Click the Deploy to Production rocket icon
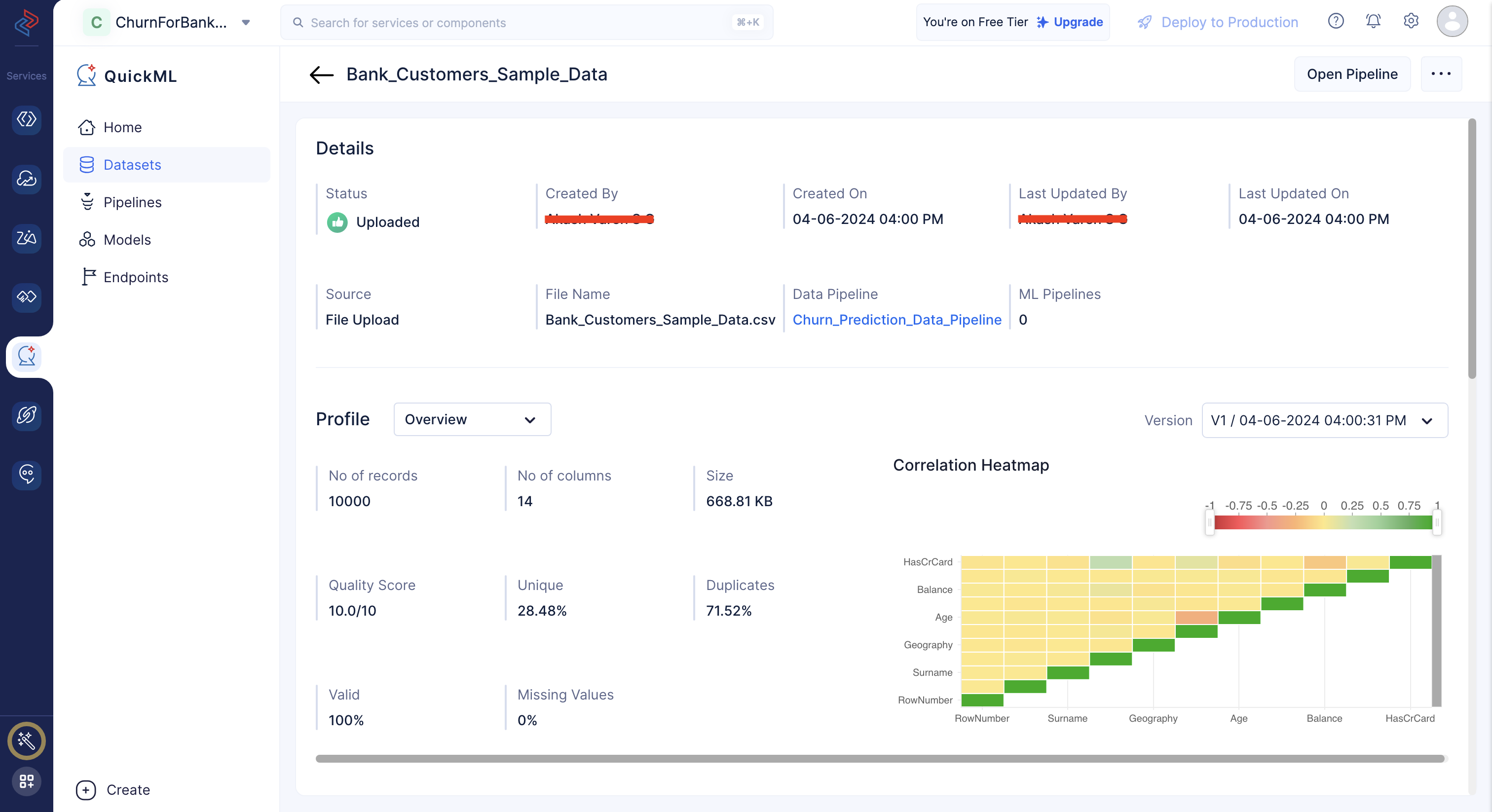 (x=1143, y=22)
